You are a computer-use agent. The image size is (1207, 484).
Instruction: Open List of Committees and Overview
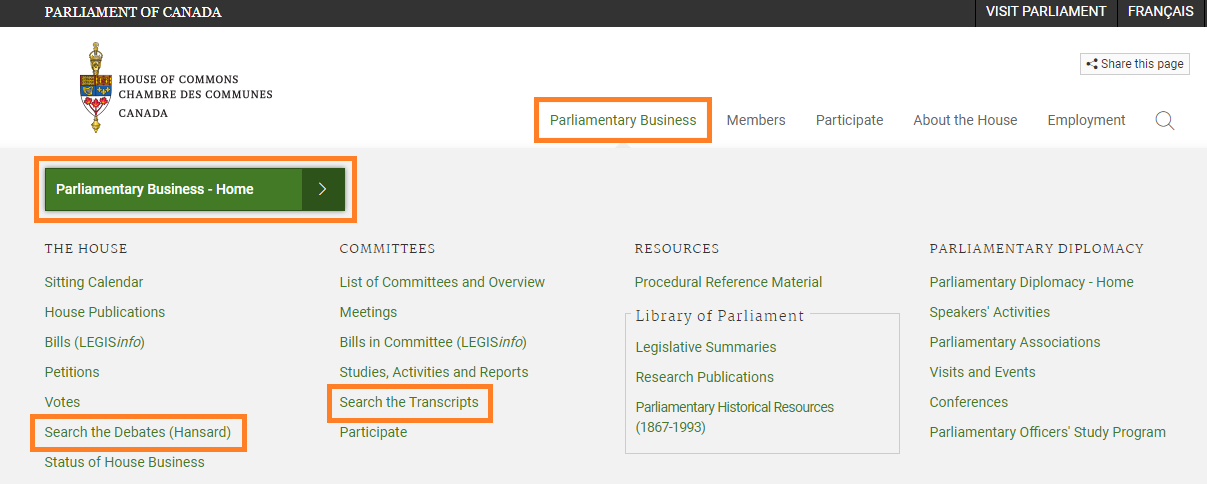442,282
